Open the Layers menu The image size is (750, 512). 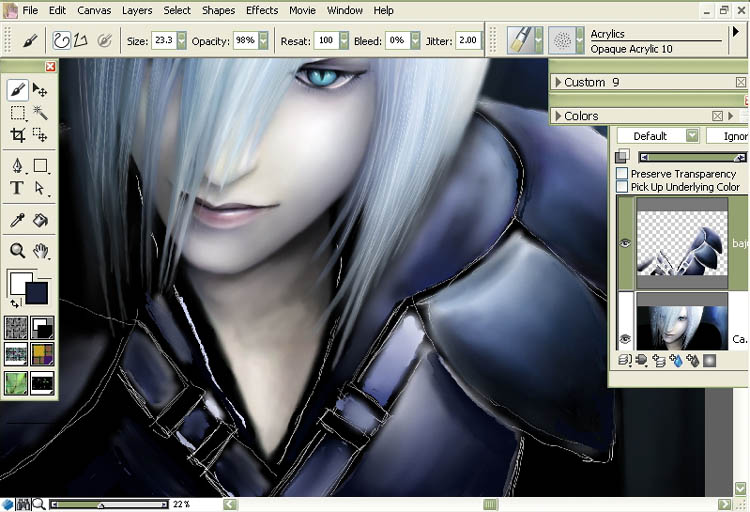click(137, 10)
